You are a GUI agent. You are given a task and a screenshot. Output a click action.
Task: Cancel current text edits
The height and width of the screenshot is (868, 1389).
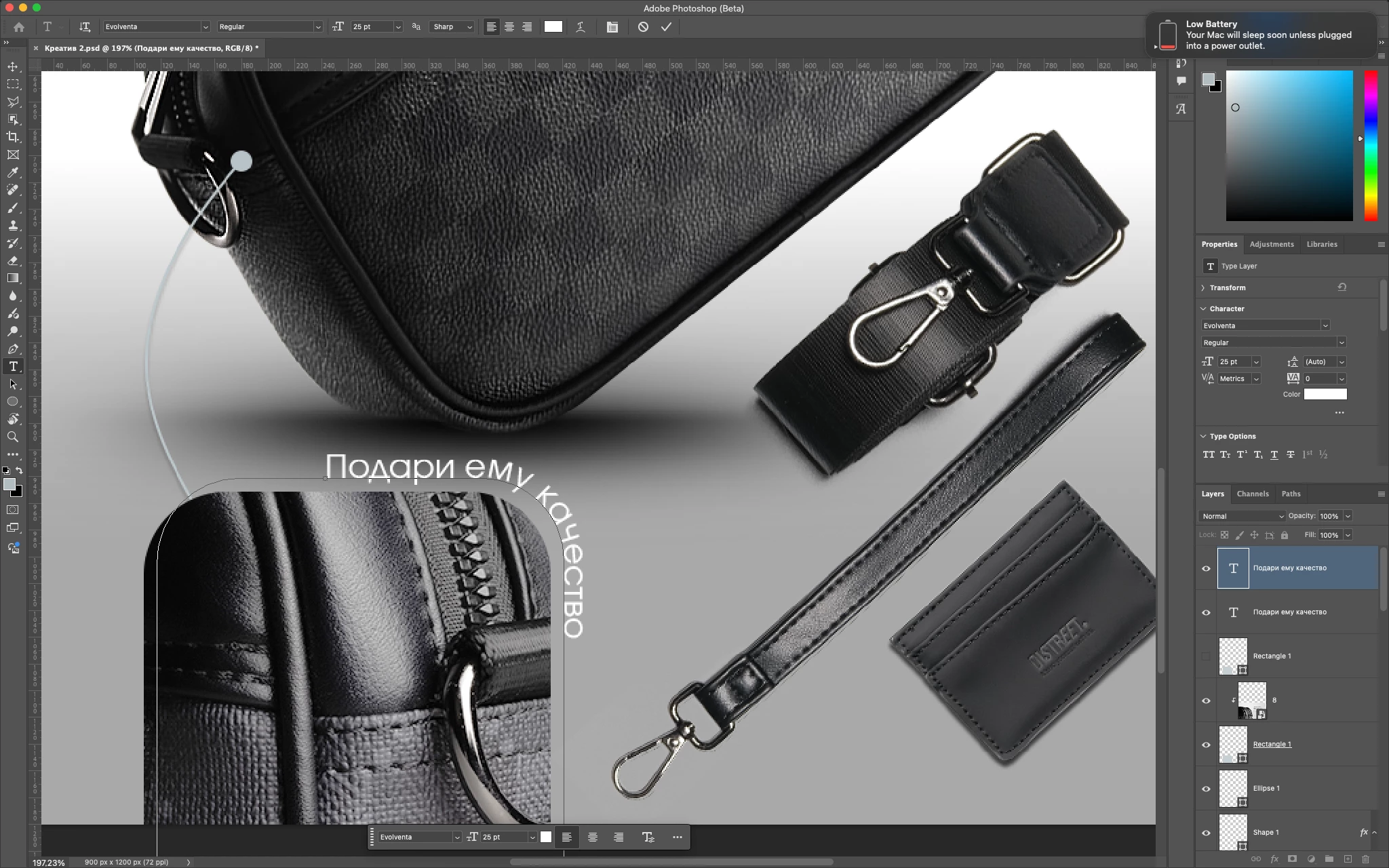click(643, 27)
